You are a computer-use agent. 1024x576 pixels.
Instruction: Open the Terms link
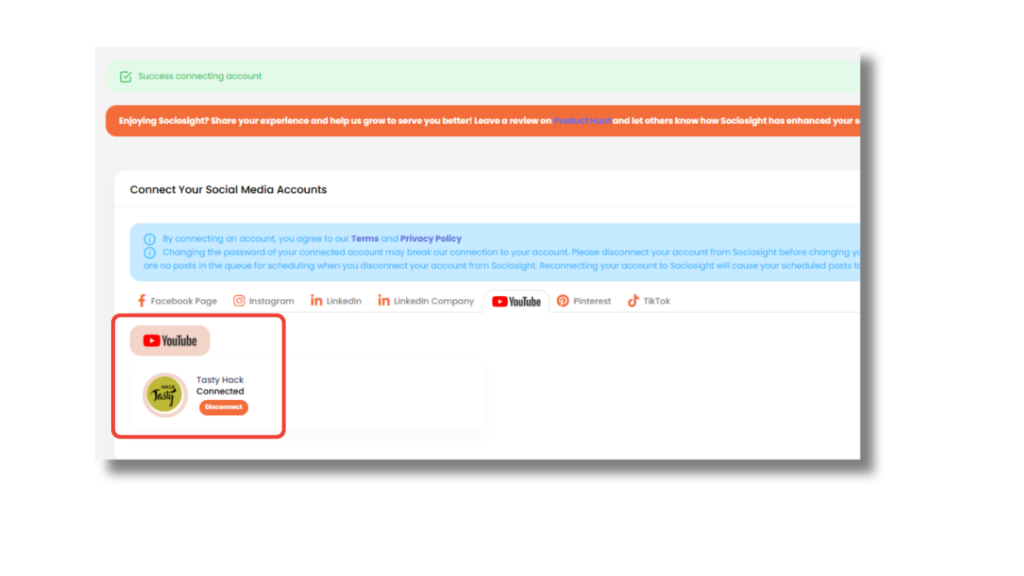[x=365, y=238]
